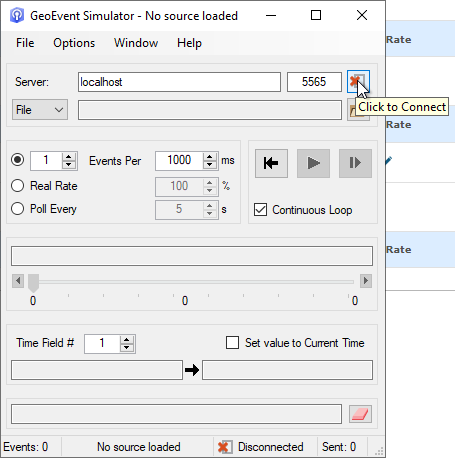Click the slider right scroll arrow
Screen dimensions: 455x461
[366, 281]
